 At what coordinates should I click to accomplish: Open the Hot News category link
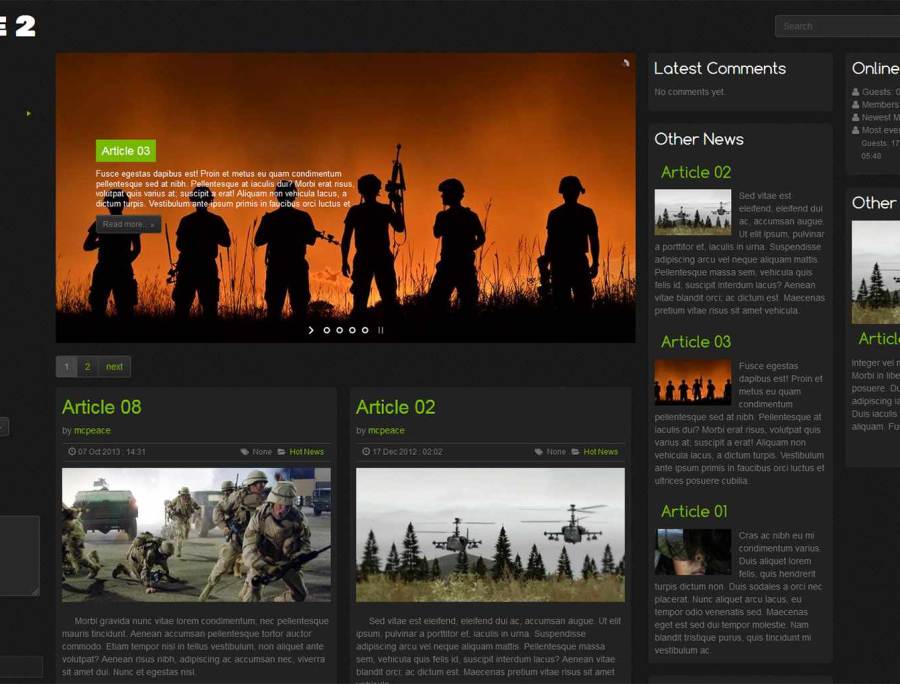305,451
